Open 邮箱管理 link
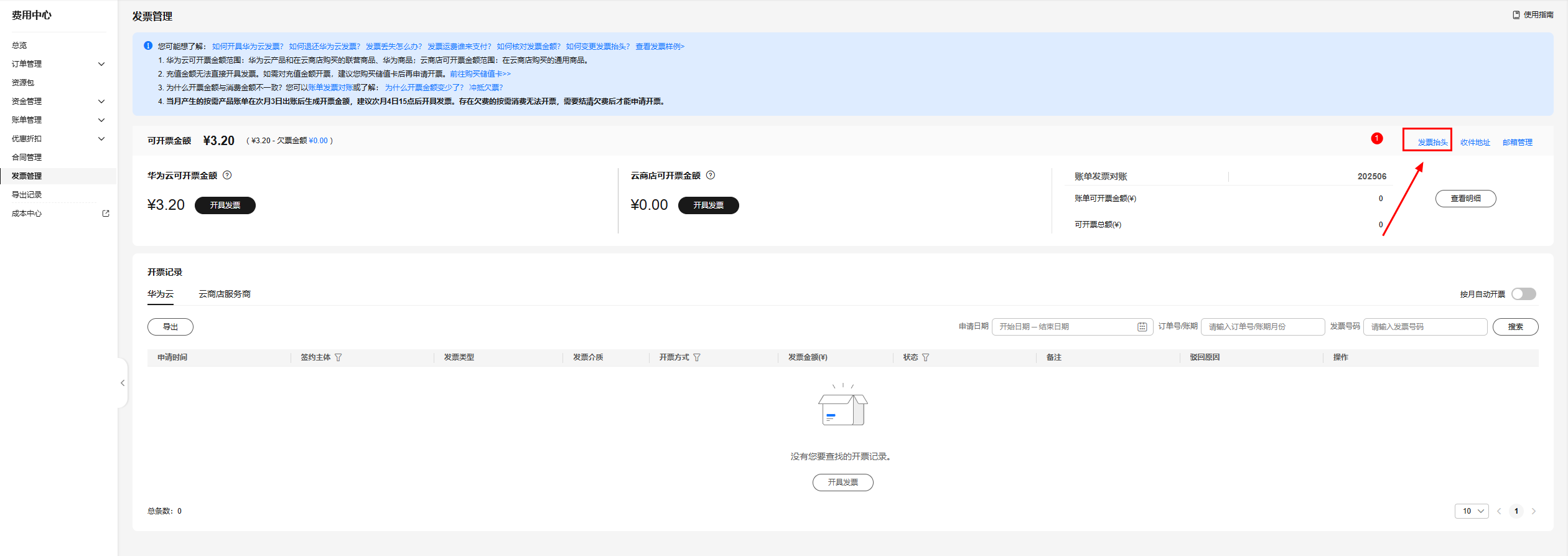The height and width of the screenshot is (556, 1568). point(1518,142)
